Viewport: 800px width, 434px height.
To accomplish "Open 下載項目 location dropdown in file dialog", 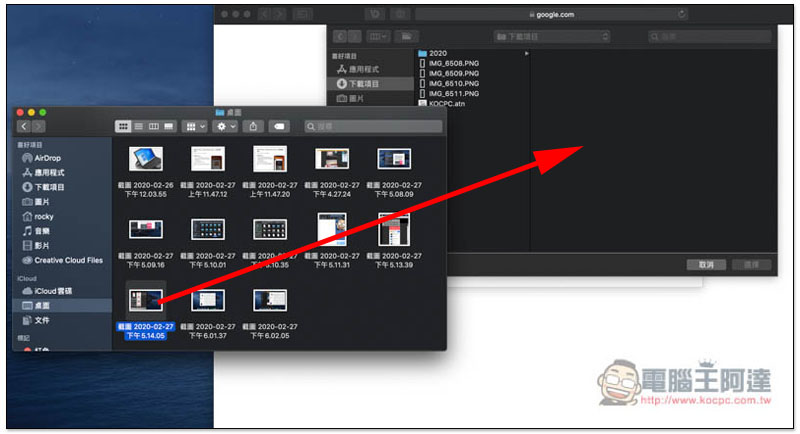I will [552, 37].
